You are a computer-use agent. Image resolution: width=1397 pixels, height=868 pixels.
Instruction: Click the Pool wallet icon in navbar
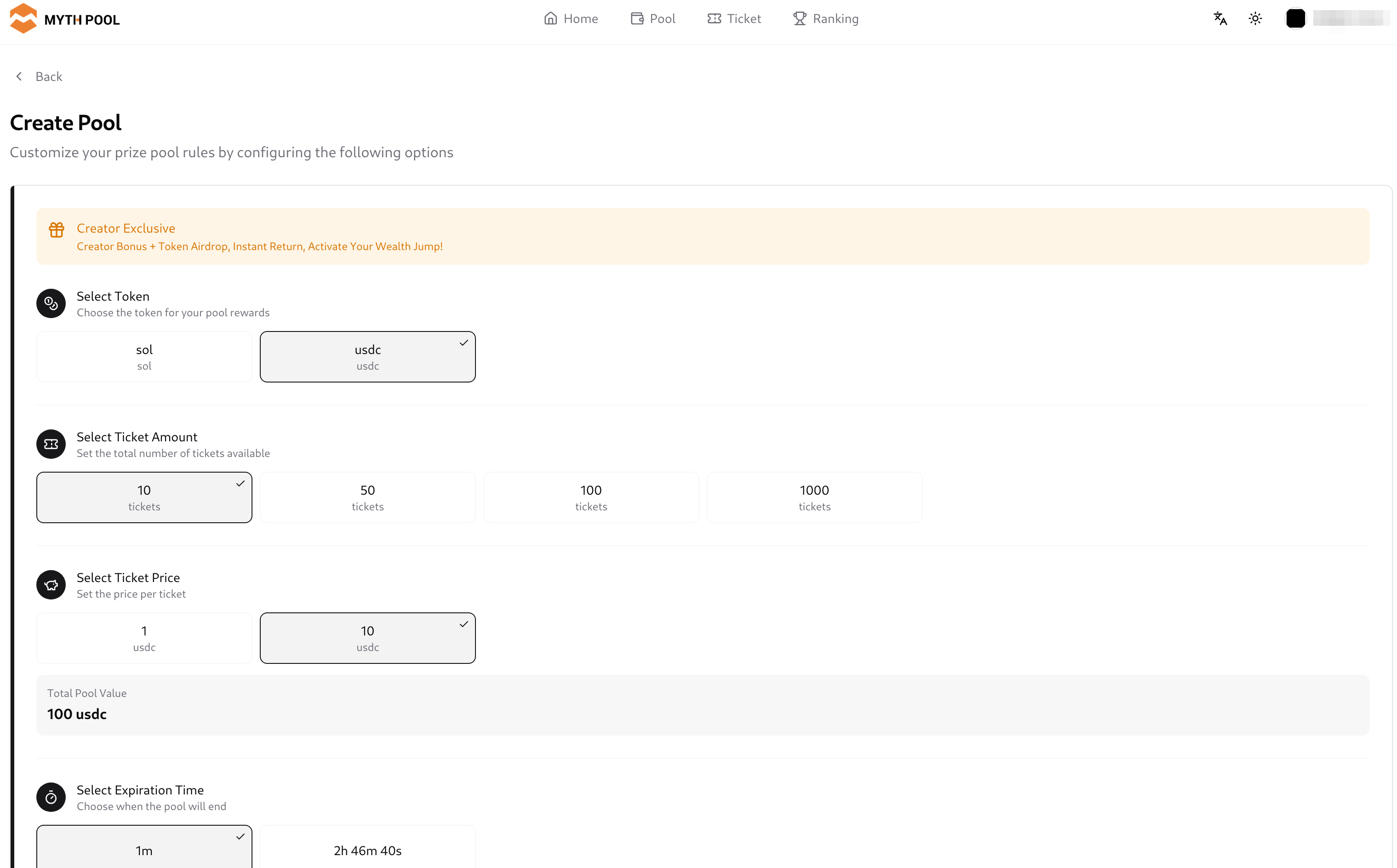[x=637, y=19]
